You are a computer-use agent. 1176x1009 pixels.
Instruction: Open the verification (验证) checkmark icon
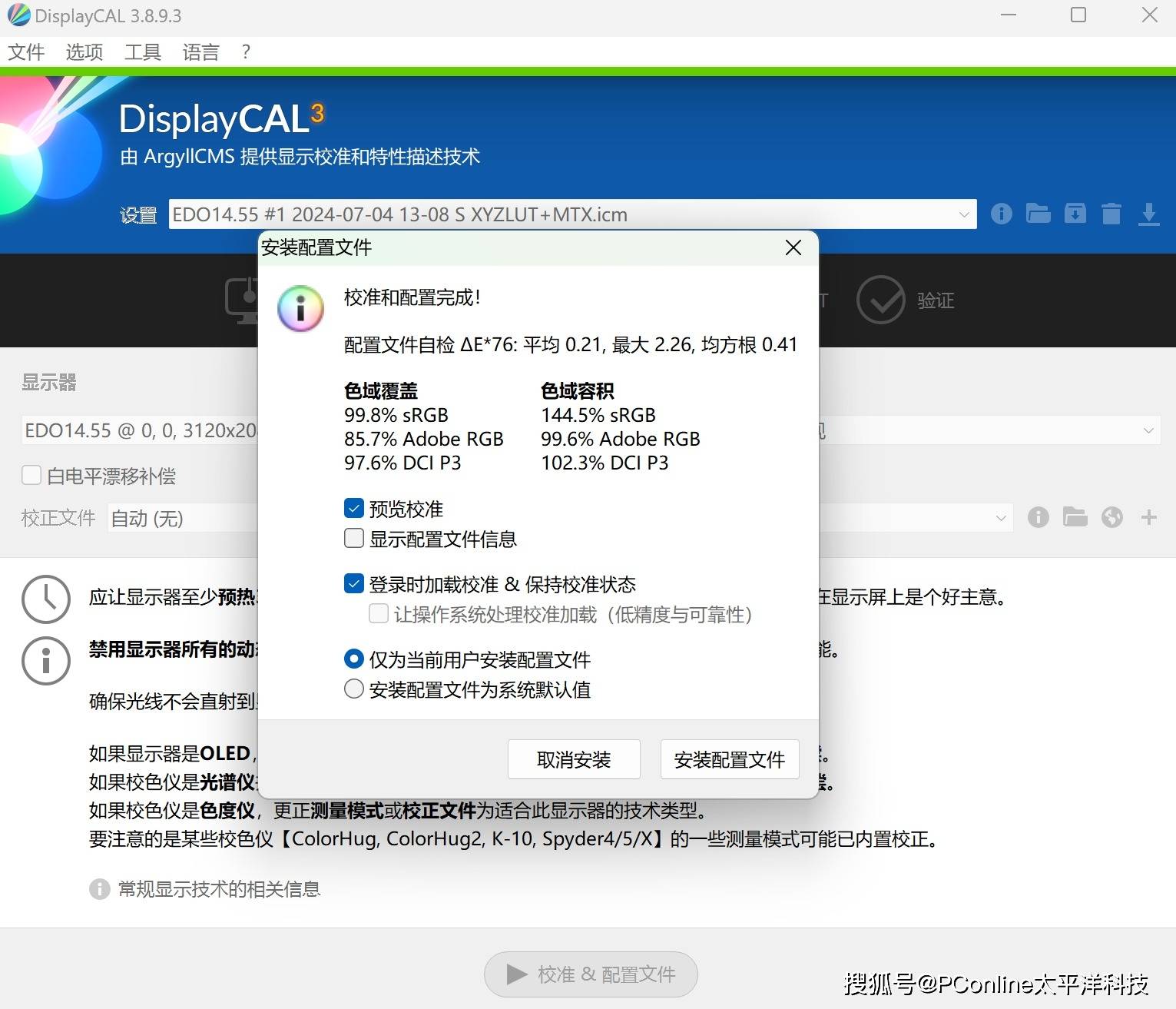coord(880,300)
